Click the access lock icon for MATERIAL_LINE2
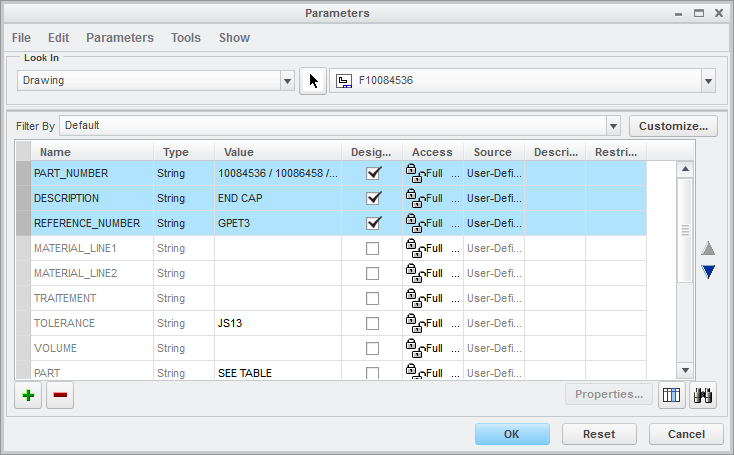 (x=415, y=273)
